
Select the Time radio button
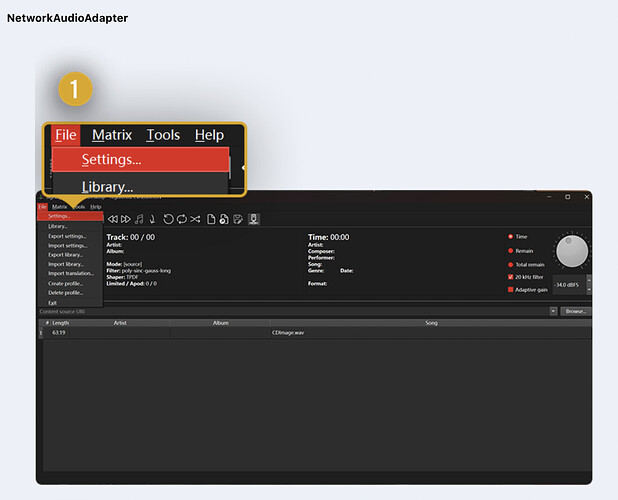(x=510, y=236)
